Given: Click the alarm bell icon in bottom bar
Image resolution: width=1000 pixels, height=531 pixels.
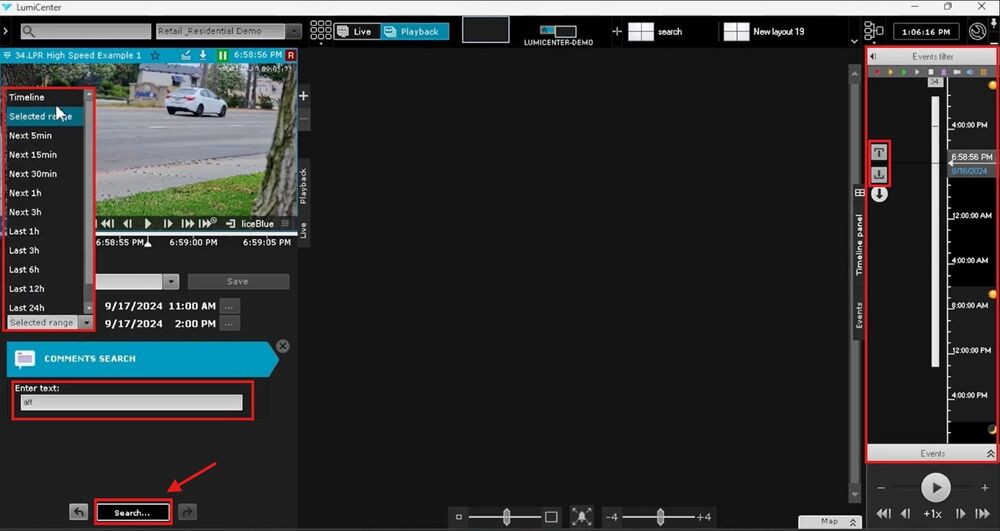Looking at the screenshot, I should (582, 516).
